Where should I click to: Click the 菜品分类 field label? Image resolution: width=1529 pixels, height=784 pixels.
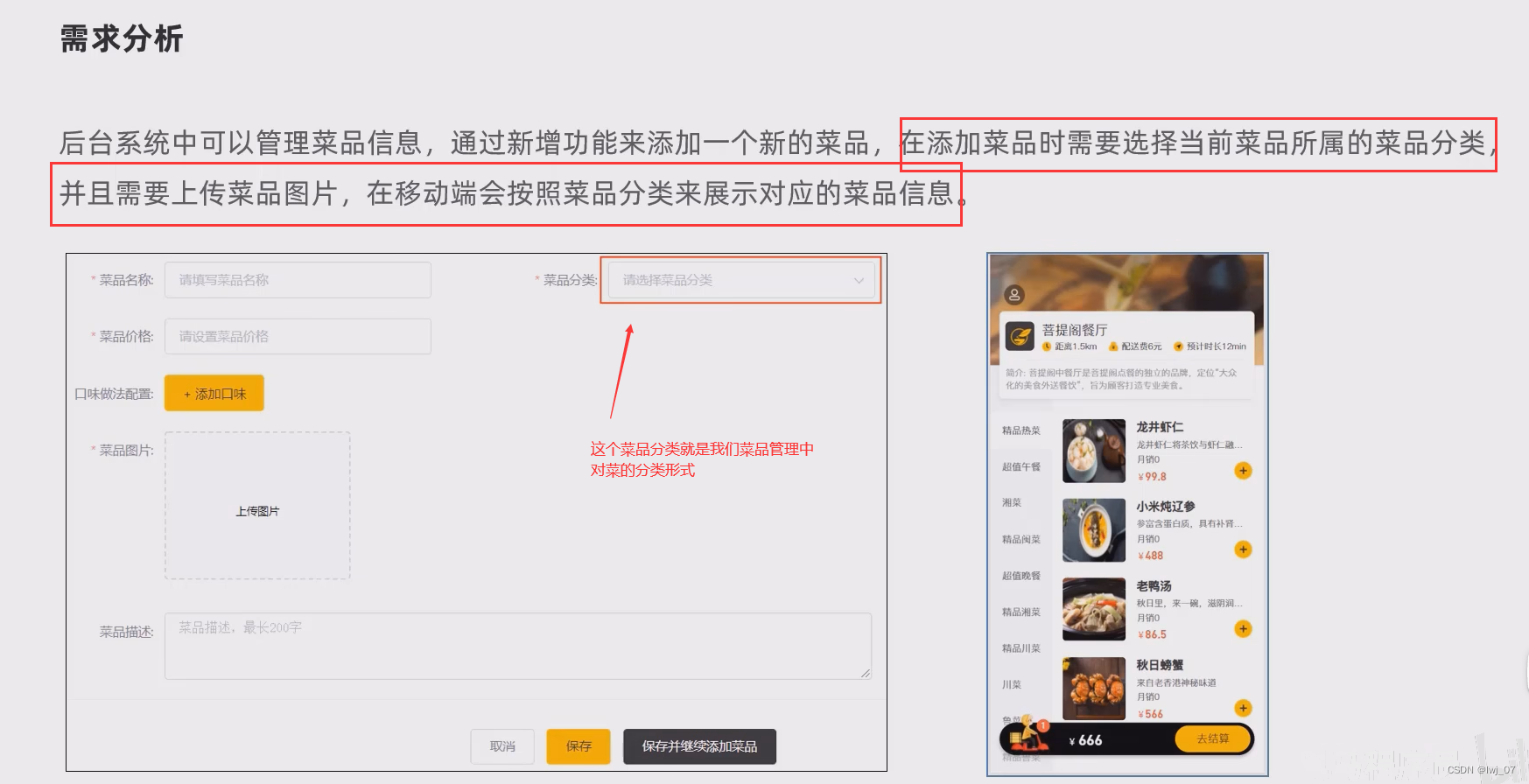pyautogui.click(x=570, y=280)
